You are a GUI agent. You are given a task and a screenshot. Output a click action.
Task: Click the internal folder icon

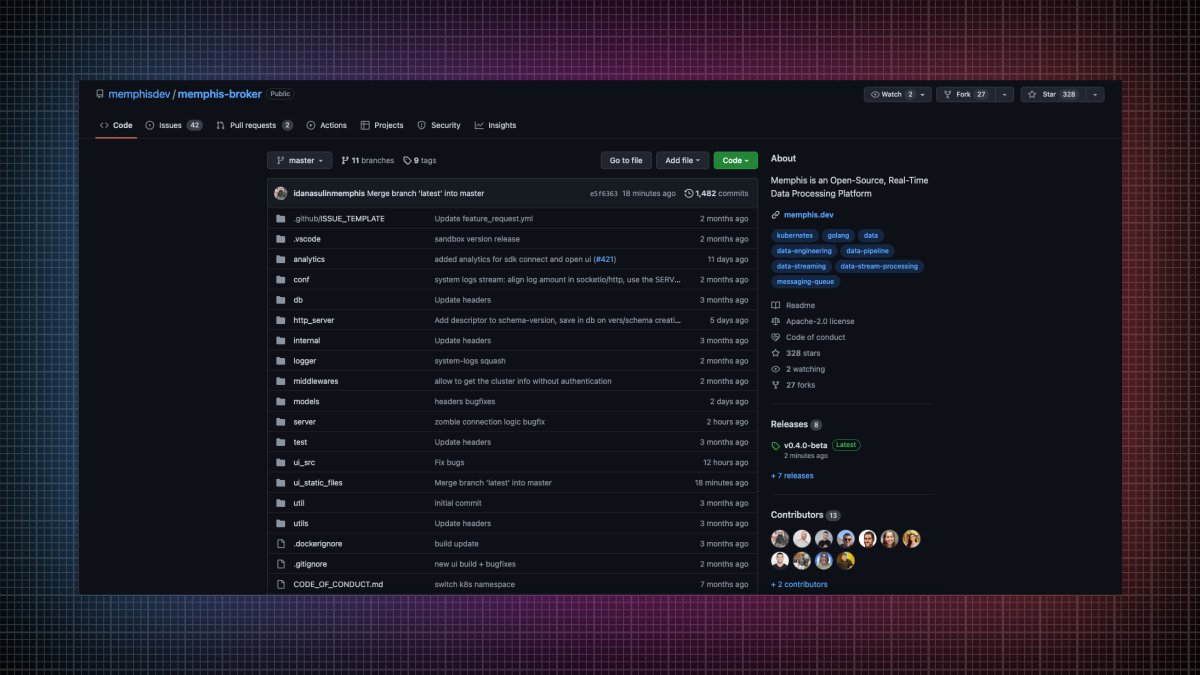tap(281, 340)
